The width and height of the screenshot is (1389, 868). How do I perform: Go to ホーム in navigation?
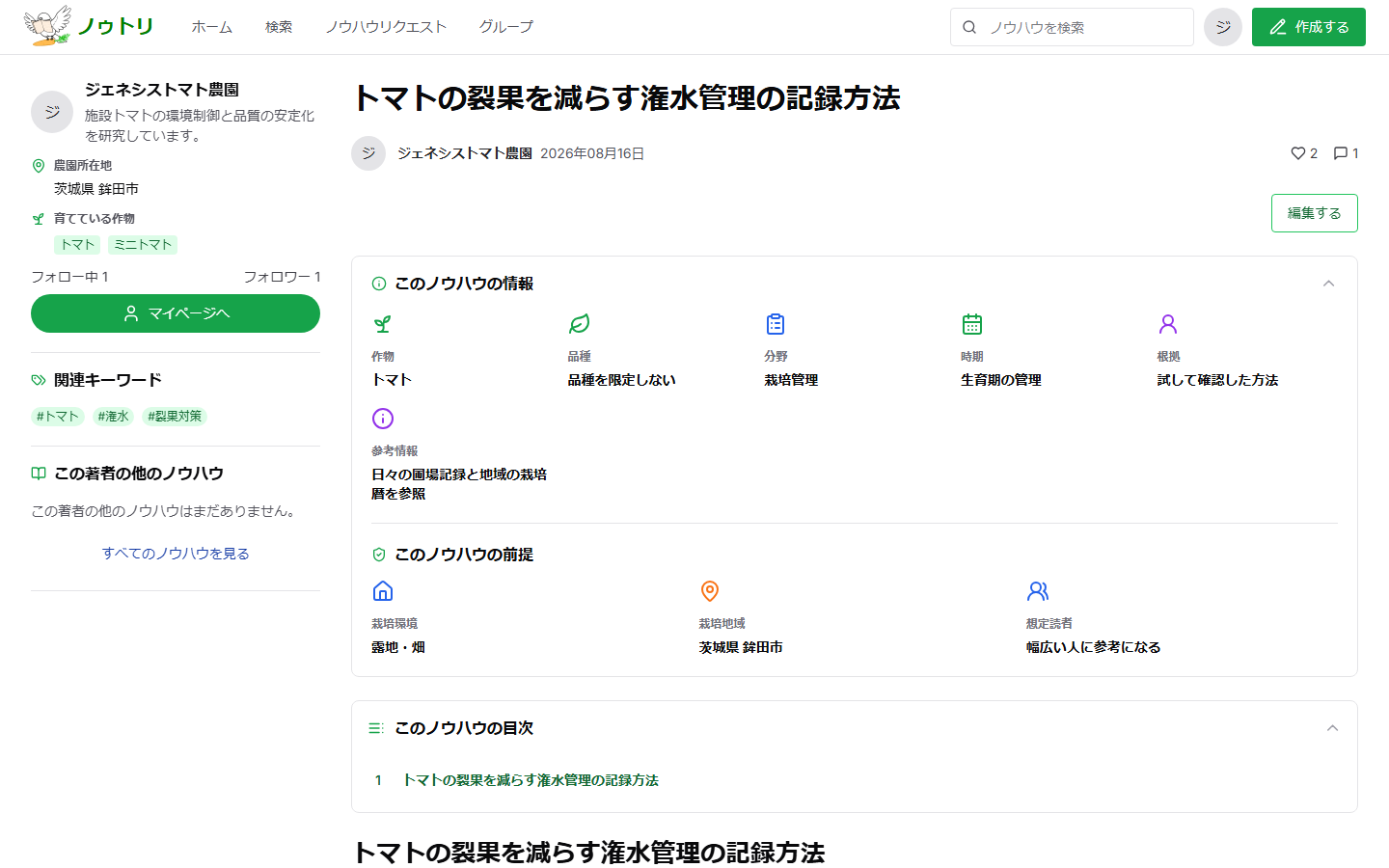pos(212,27)
